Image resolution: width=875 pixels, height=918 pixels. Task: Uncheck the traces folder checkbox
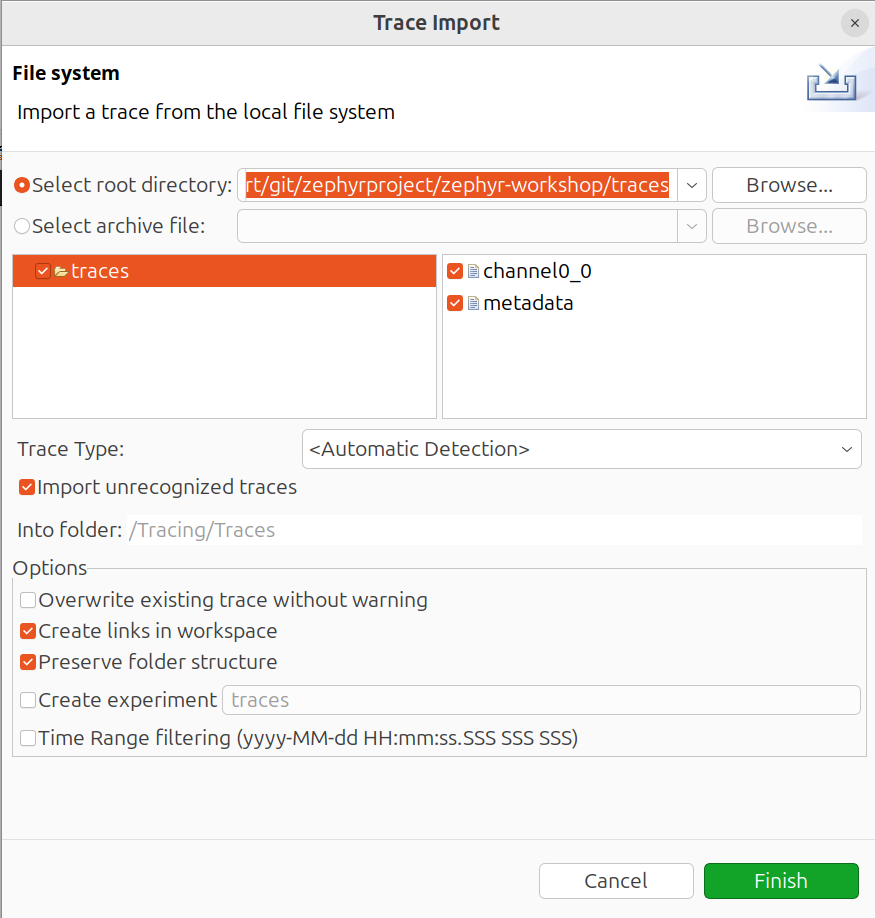(43, 271)
